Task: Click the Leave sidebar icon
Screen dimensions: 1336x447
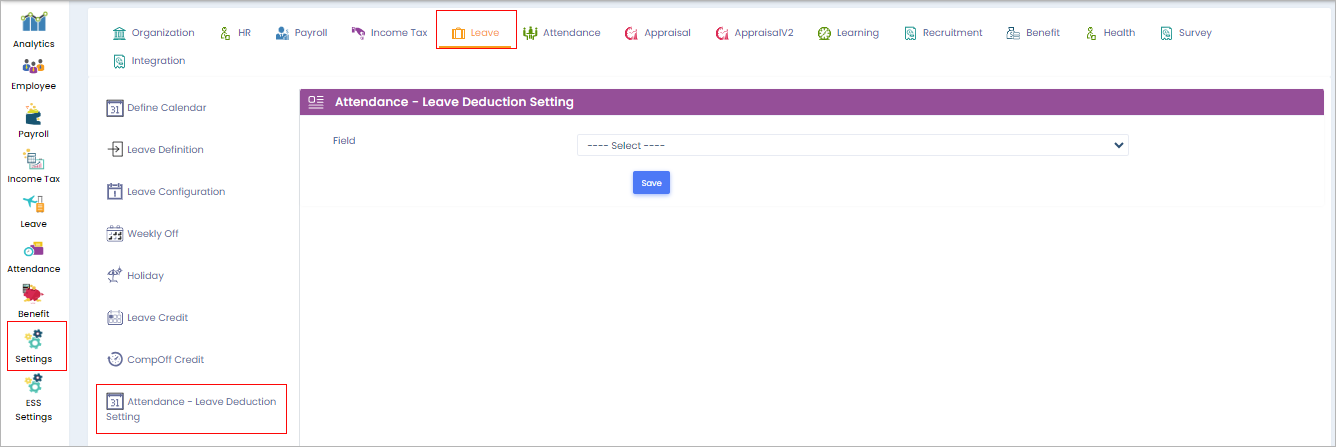Action: point(34,205)
